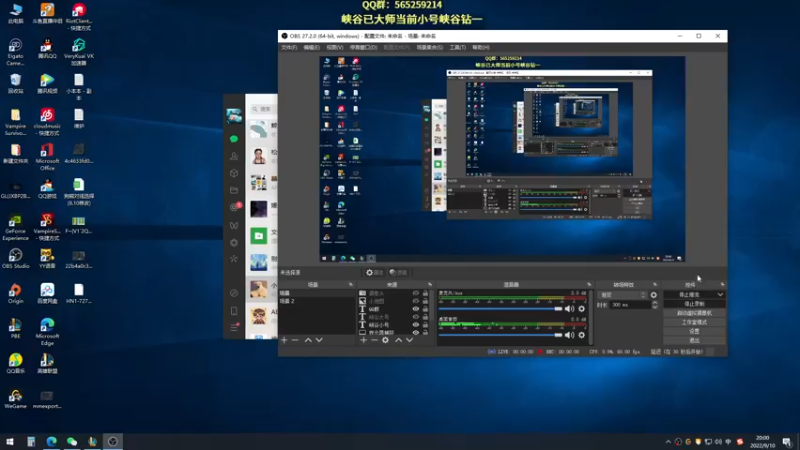Viewport: 800px width, 450px height.
Task: Toggle the lock on the QQ群 source
Action: pyautogui.click(x=425, y=309)
